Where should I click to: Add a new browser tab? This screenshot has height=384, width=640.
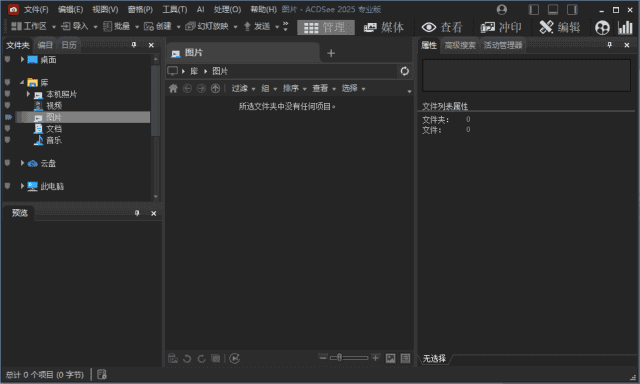331,53
